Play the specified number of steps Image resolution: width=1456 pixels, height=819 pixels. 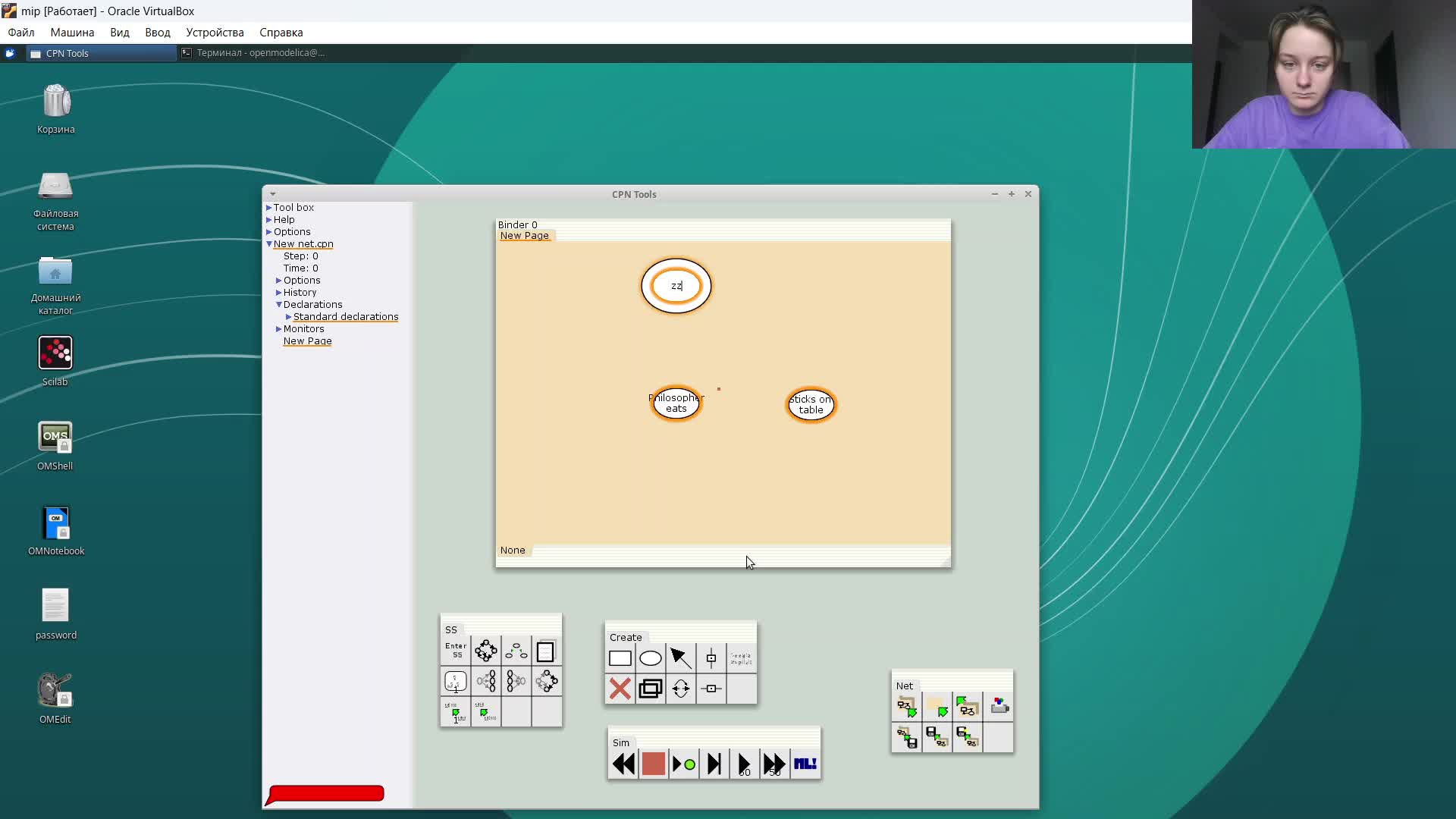[745, 764]
